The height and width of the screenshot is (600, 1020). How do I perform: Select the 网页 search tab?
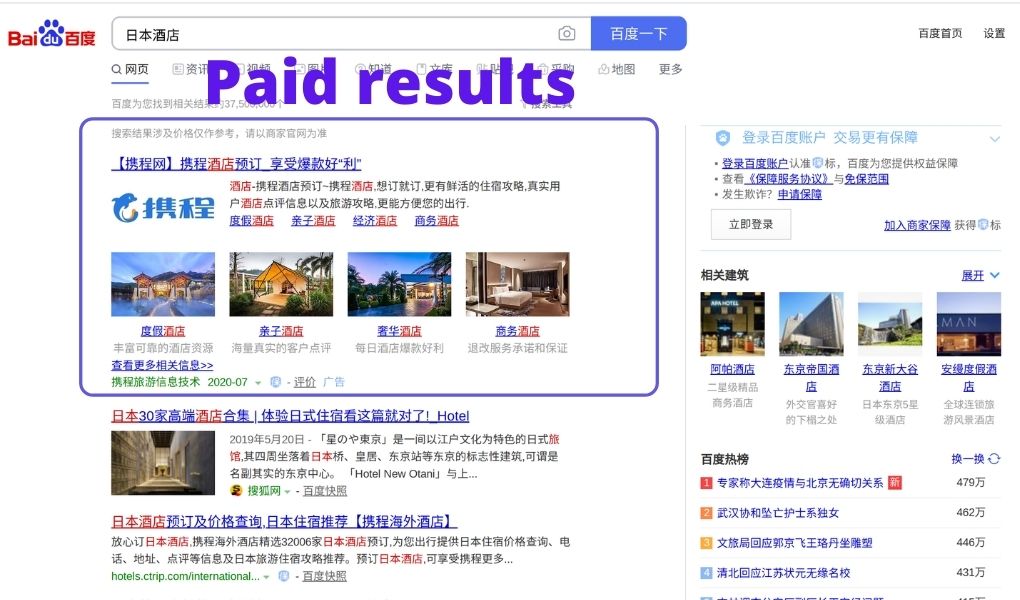[x=130, y=69]
